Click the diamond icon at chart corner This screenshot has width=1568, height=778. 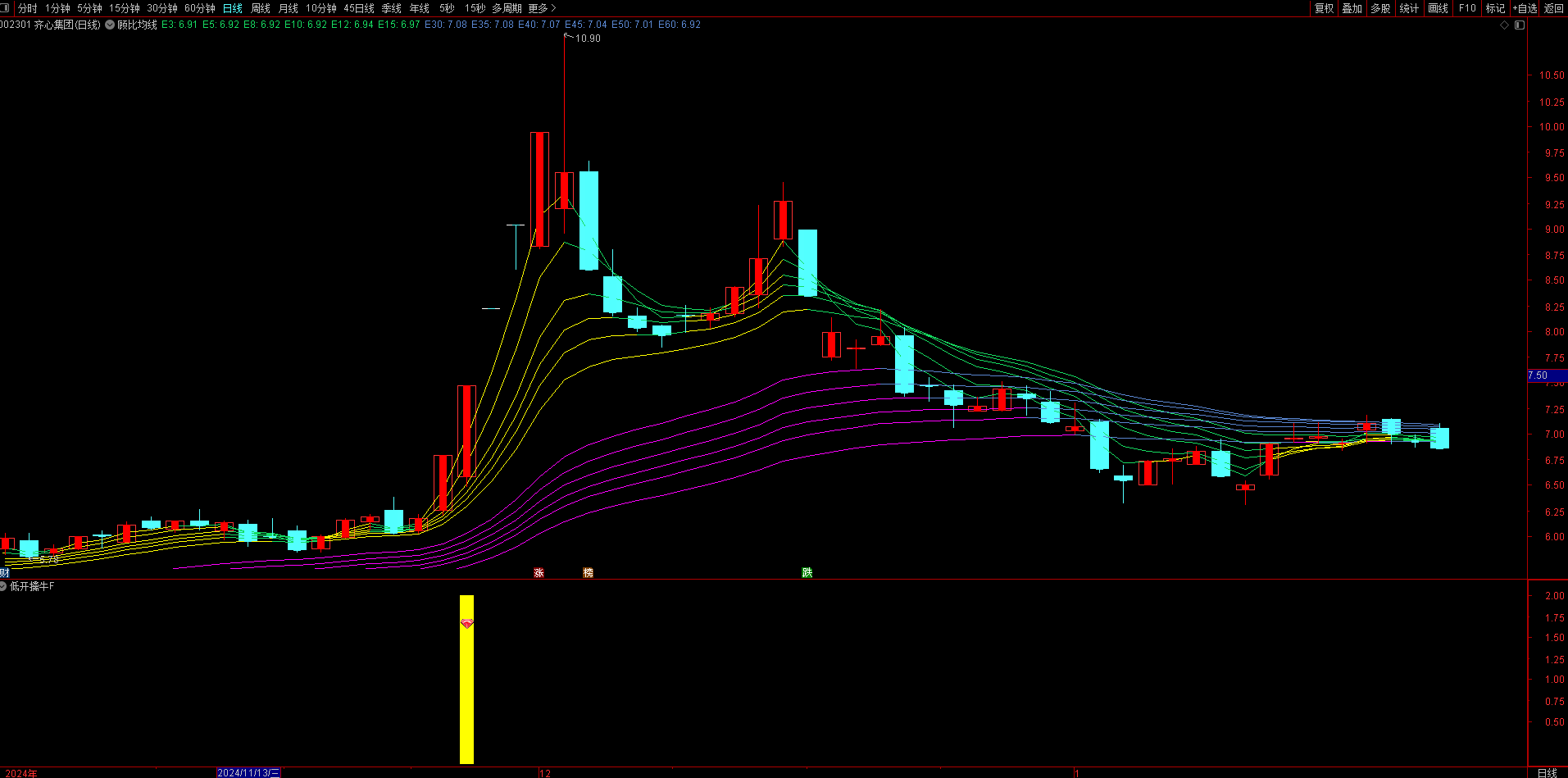(x=1505, y=25)
